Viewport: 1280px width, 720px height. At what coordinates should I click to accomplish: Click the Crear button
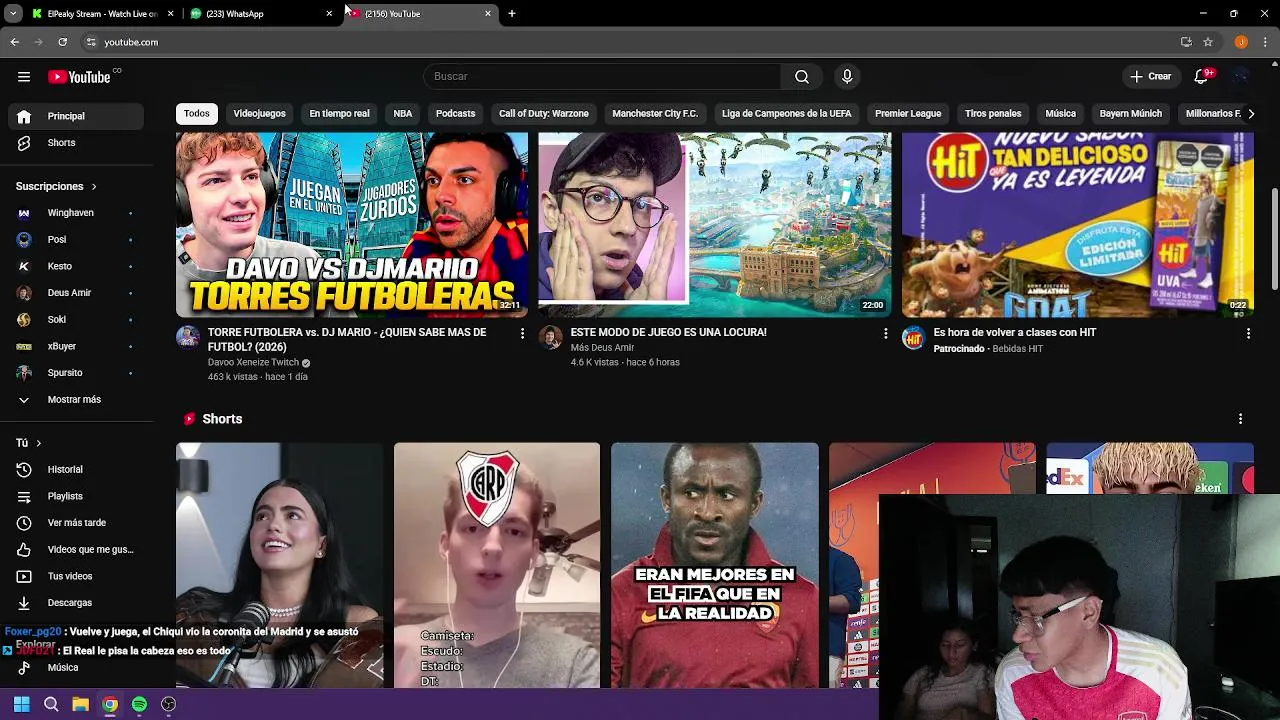tap(1150, 77)
